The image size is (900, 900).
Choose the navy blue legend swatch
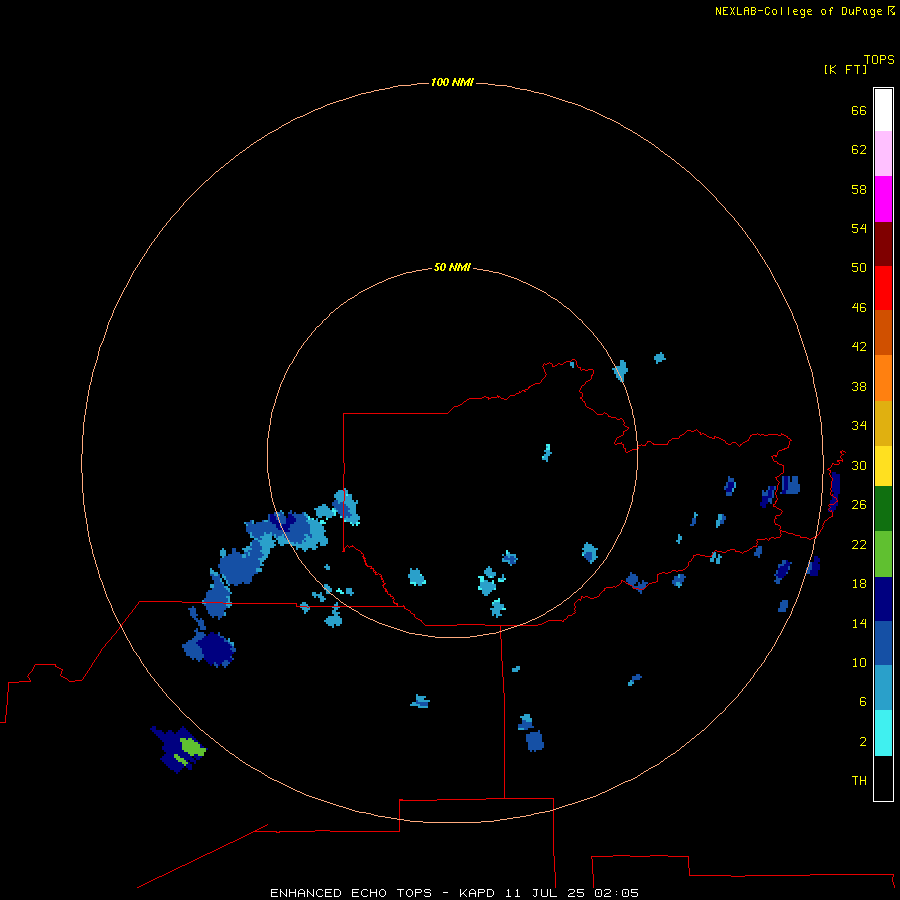tap(883, 599)
